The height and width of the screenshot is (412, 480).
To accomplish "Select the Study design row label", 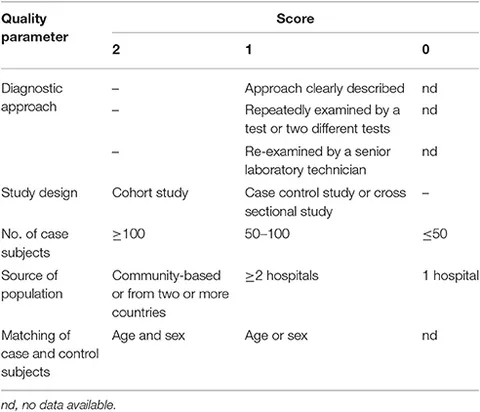I will pyautogui.click(x=39, y=193).
